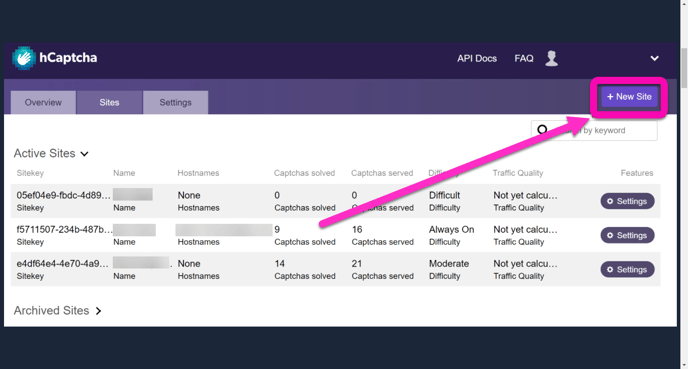This screenshot has width=688, height=369.
Task: Open Settings for sitekey 05ef04e9-fbdc-4d89
Action: pyautogui.click(x=627, y=201)
